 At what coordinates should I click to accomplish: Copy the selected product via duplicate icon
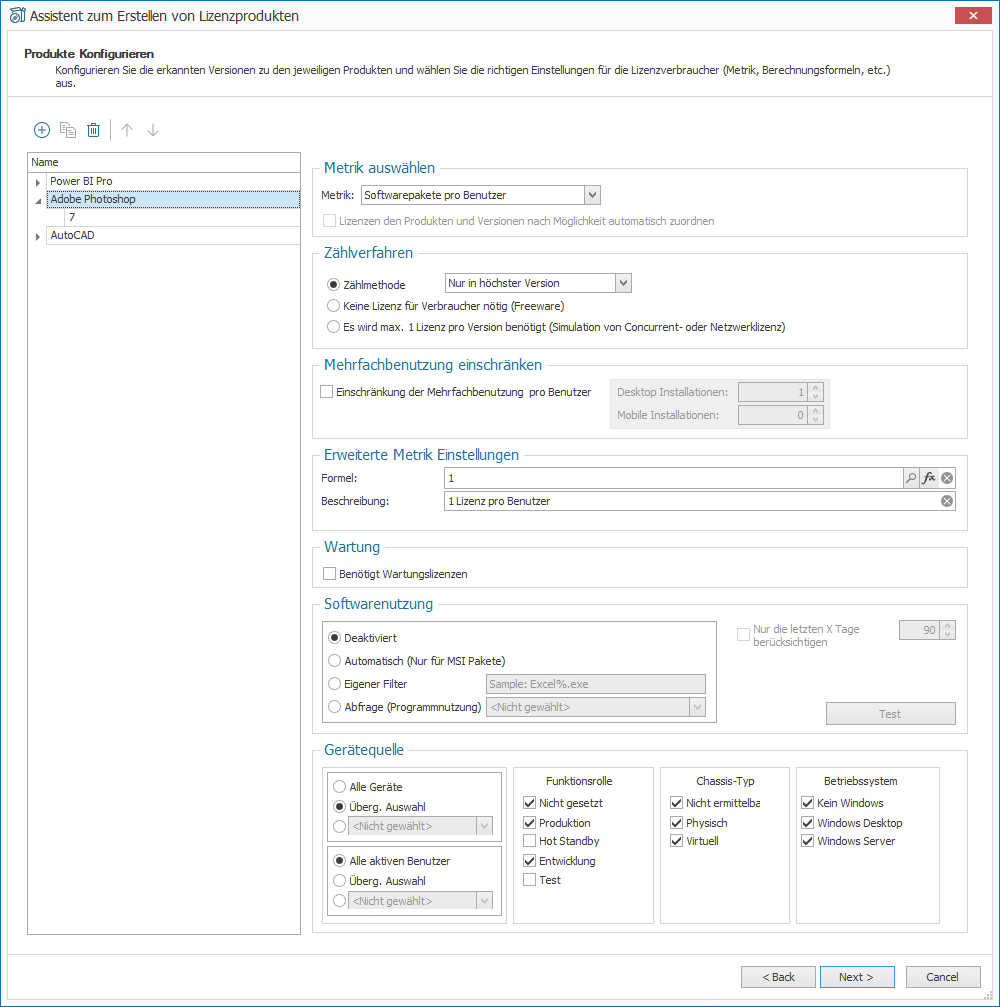(67, 130)
